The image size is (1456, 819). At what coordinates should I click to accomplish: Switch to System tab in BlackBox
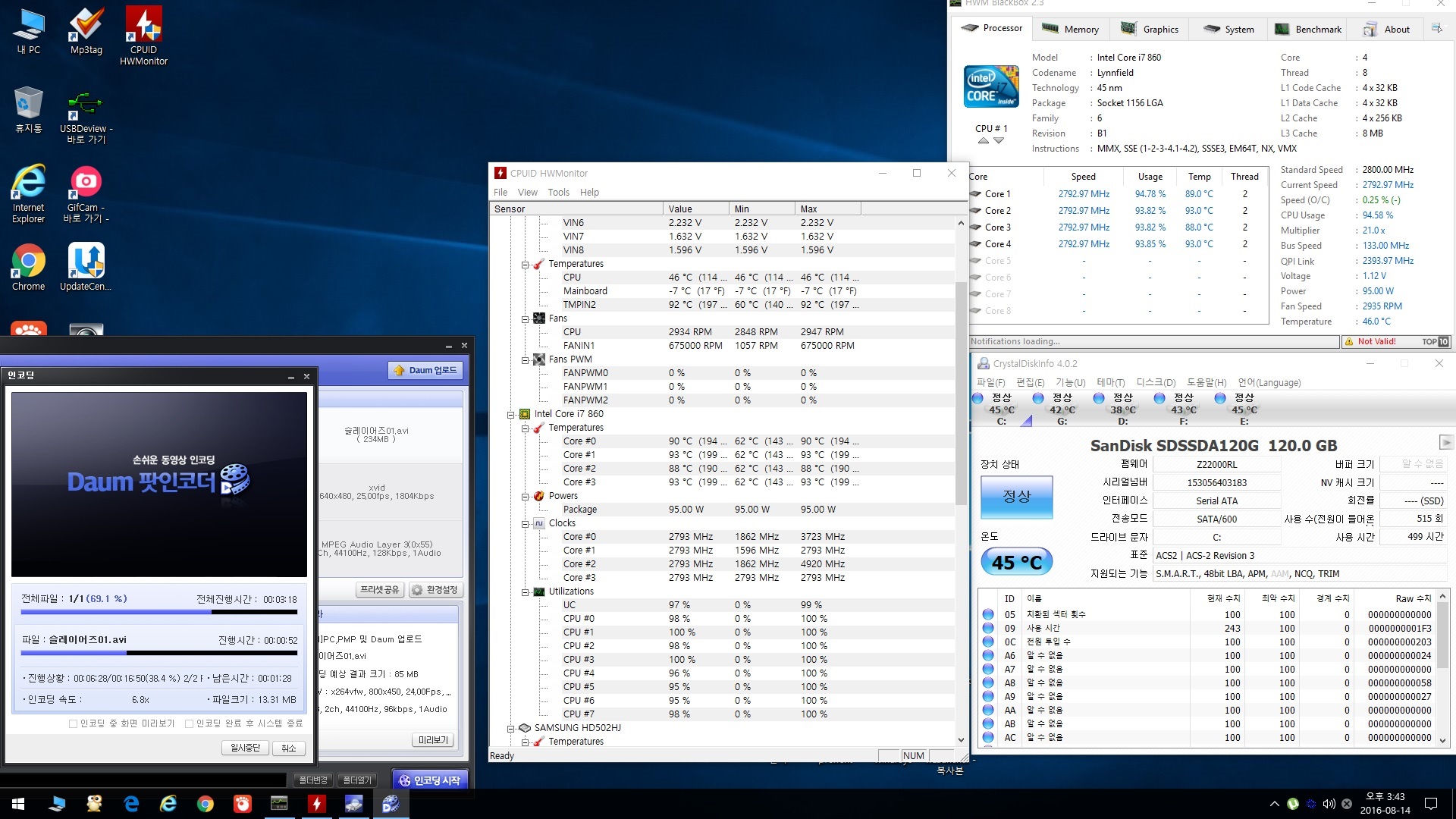1228,29
